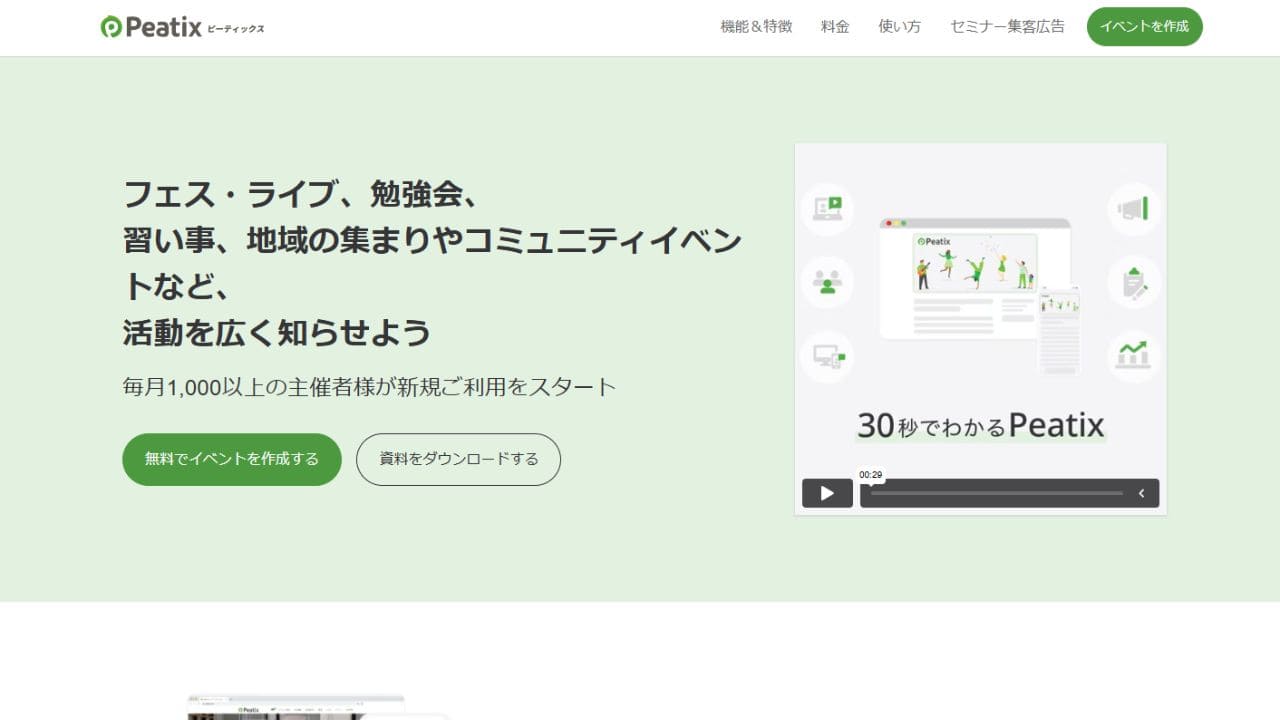Click the 00:29 time indicator on the video

tap(870, 475)
